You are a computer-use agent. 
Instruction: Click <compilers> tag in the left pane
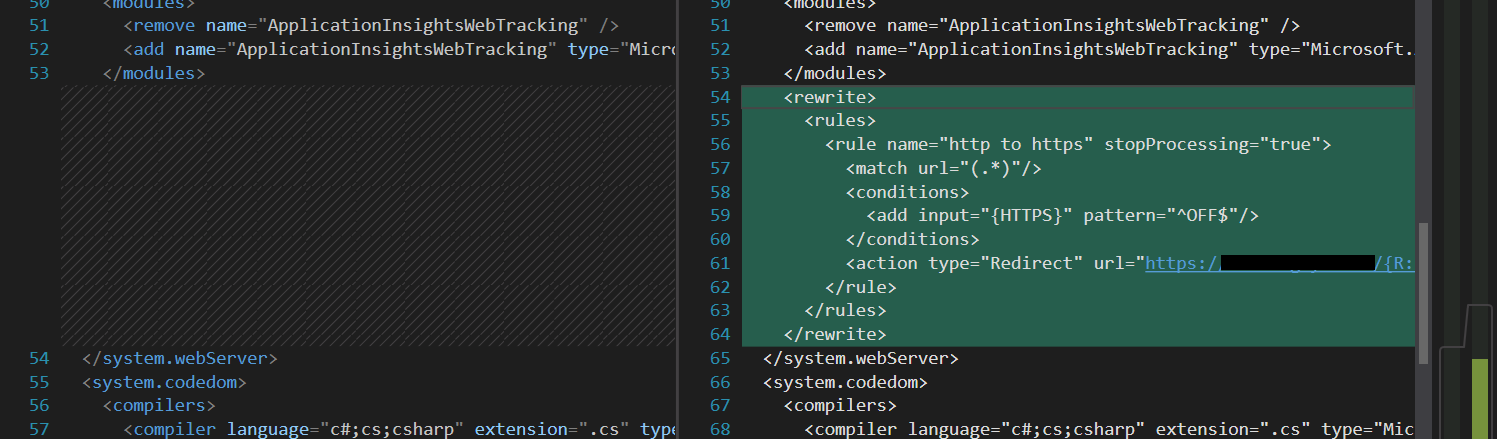tap(159, 406)
